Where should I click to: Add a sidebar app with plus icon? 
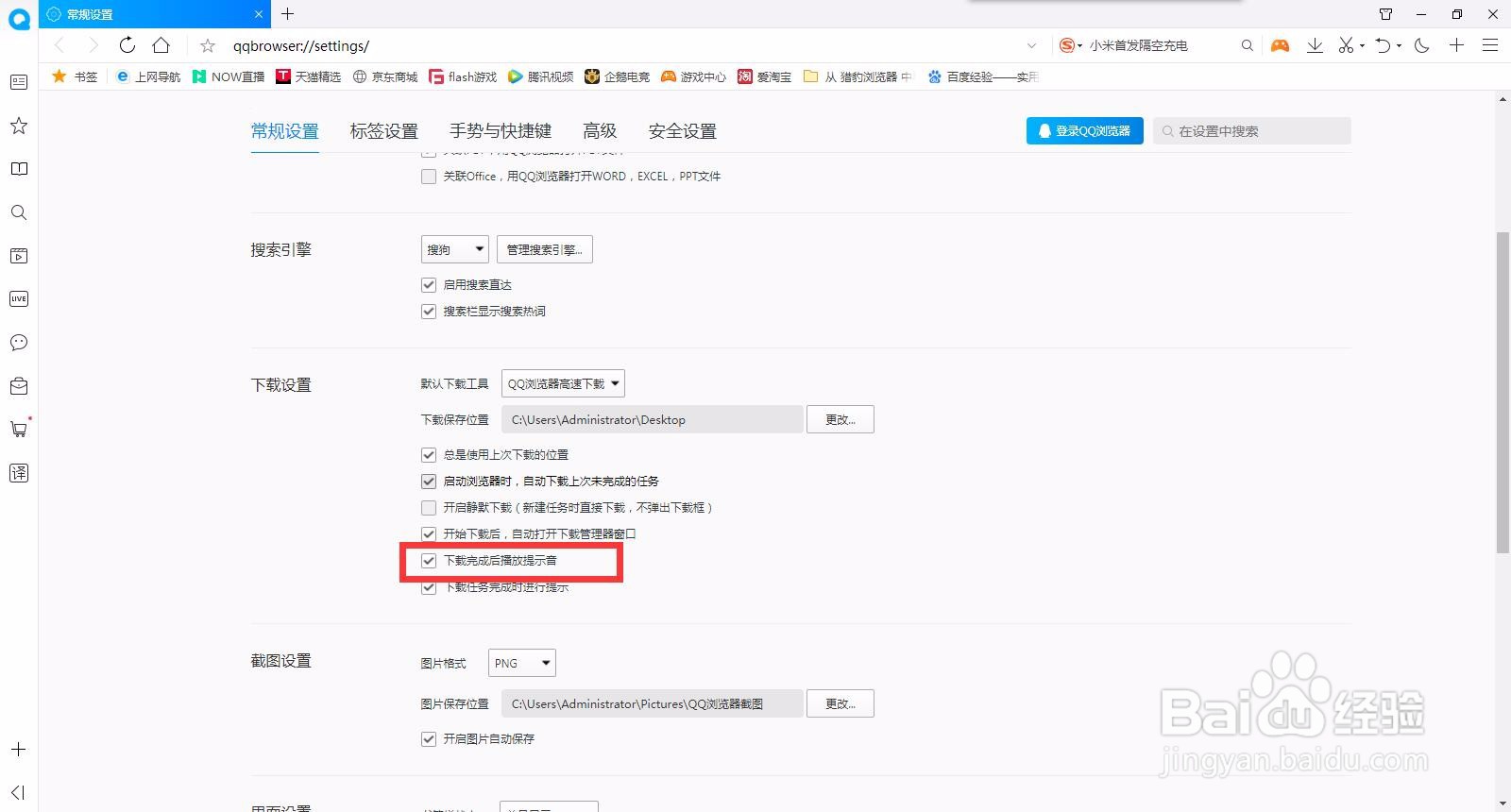[x=19, y=750]
